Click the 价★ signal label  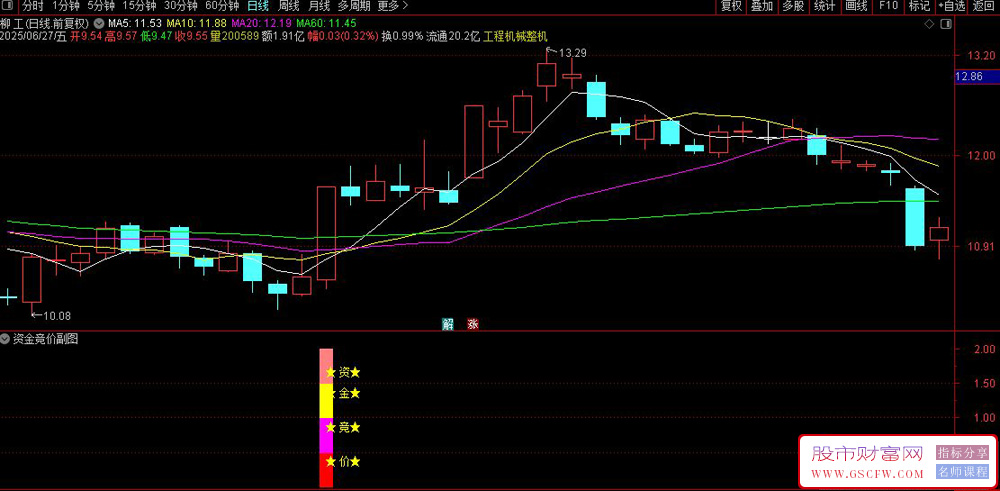pyautogui.click(x=349, y=462)
